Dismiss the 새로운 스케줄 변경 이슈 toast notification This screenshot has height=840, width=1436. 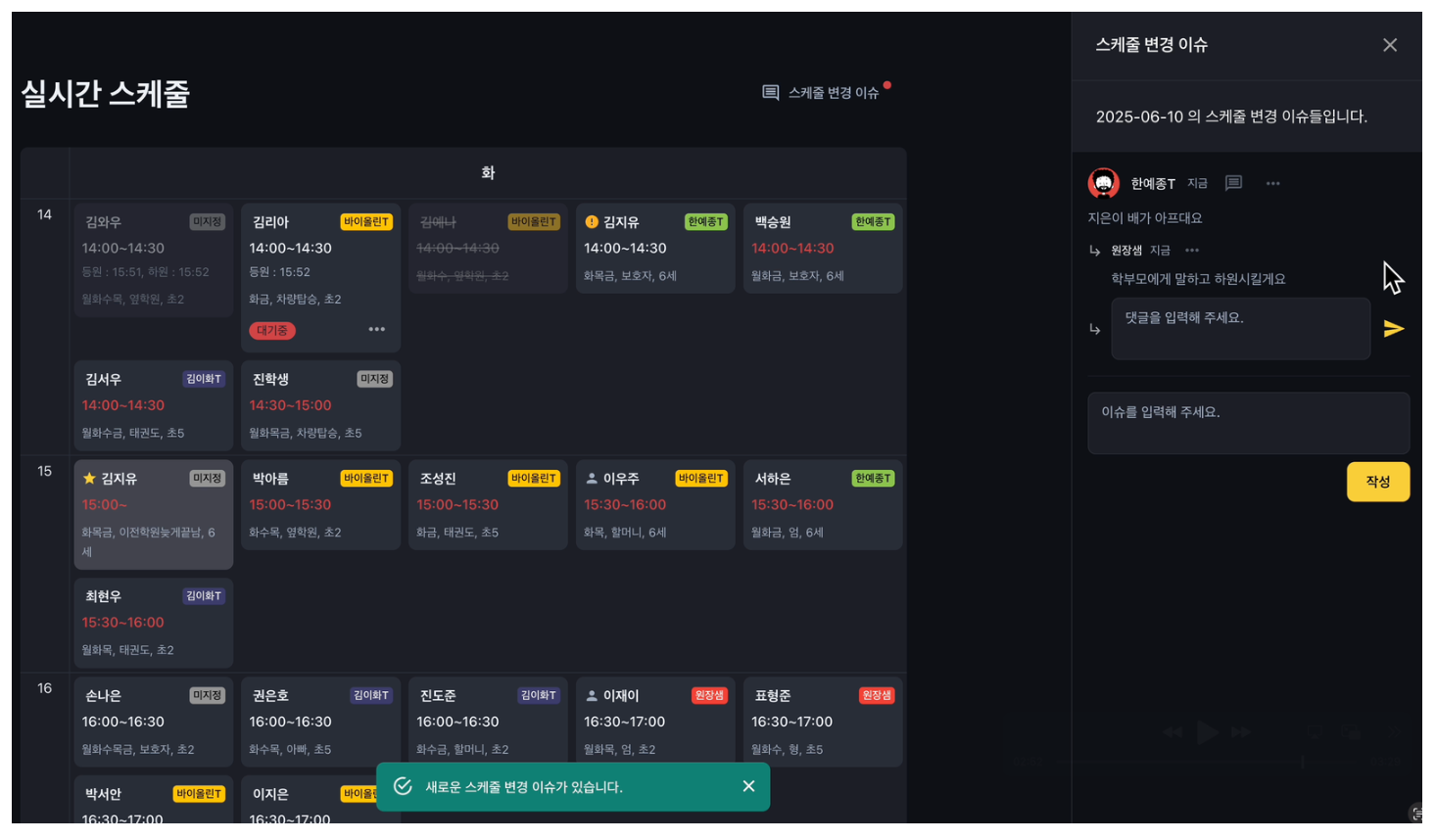click(748, 786)
